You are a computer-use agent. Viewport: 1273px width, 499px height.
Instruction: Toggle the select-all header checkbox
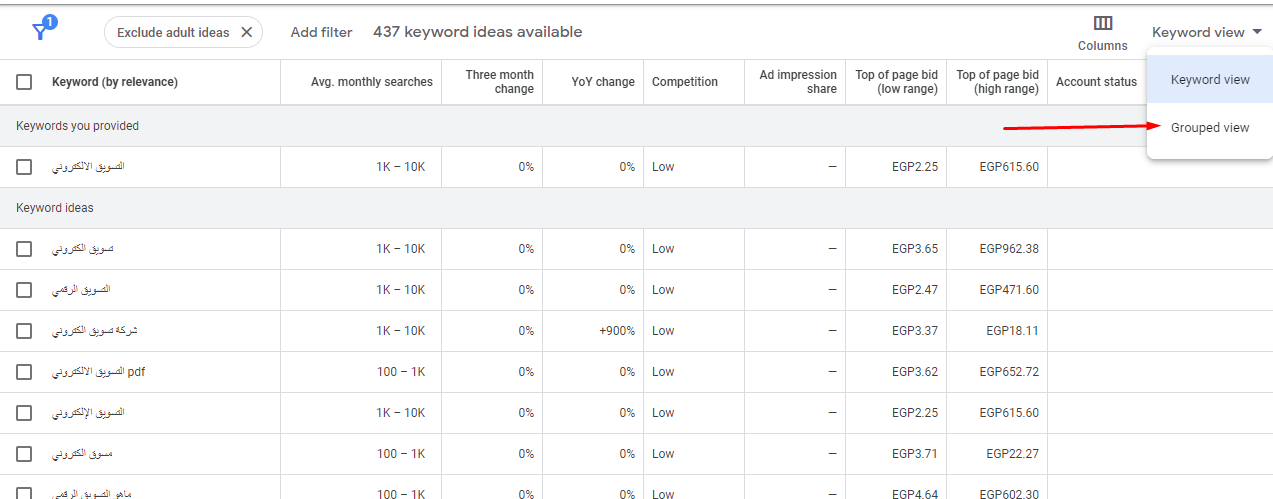[x=24, y=82]
